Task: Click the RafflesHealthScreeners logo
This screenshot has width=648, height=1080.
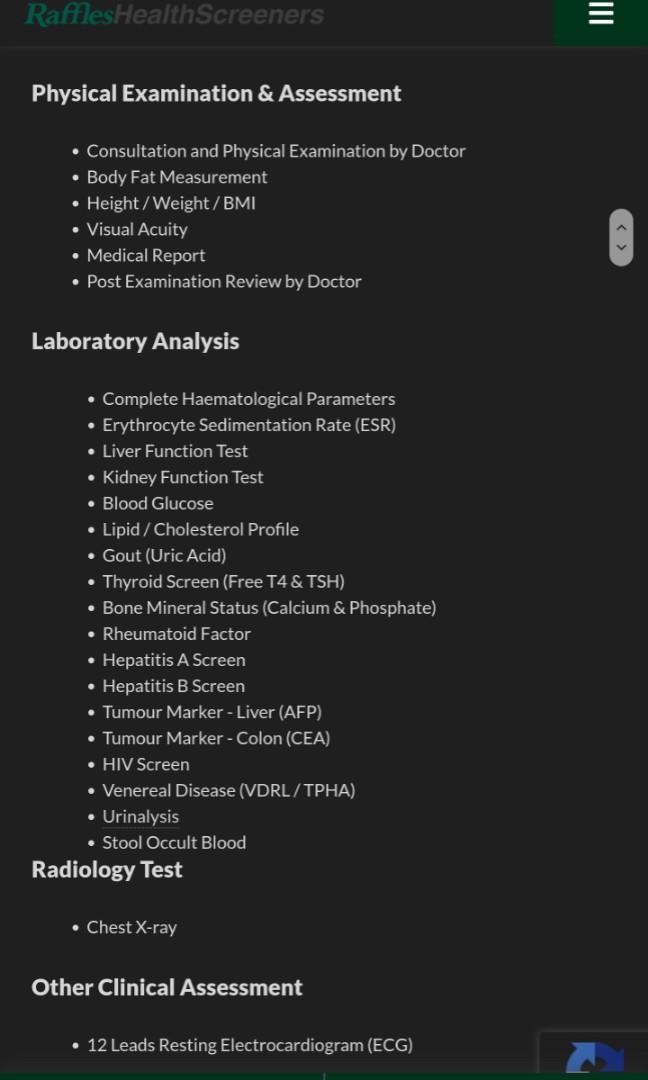Action: pyautogui.click(x=174, y=14)
